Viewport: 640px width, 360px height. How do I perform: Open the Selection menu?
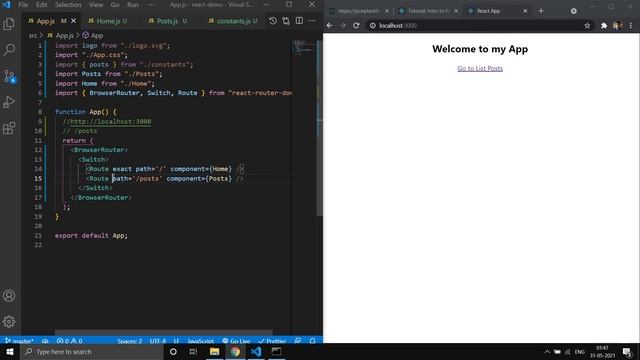68,5
